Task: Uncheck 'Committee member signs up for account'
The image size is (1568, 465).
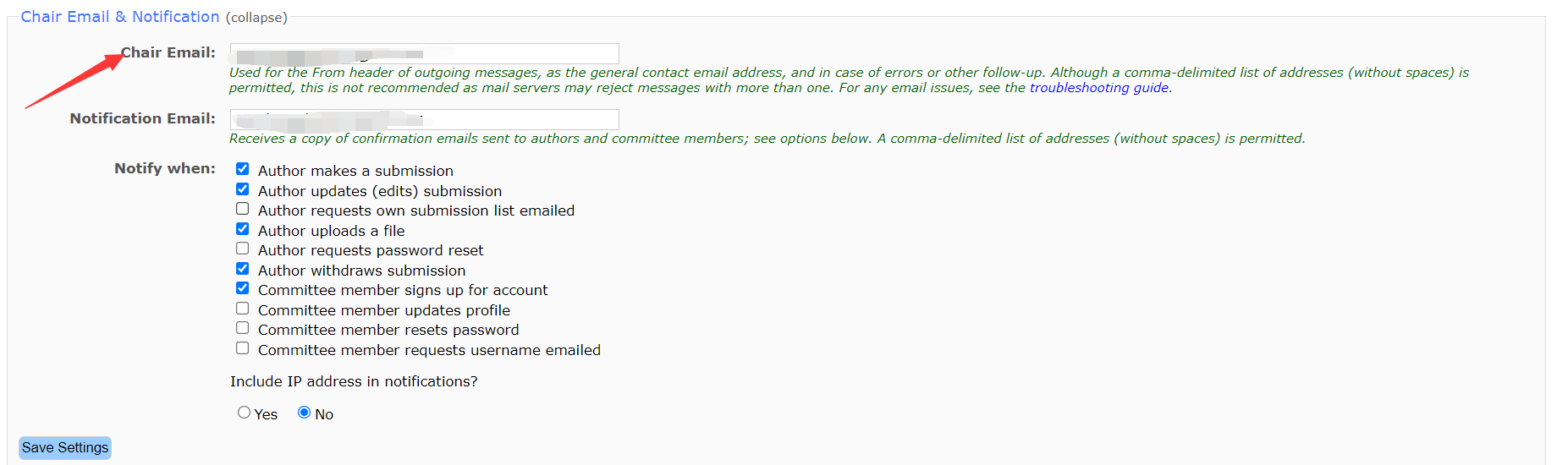Action: point(243,288)
